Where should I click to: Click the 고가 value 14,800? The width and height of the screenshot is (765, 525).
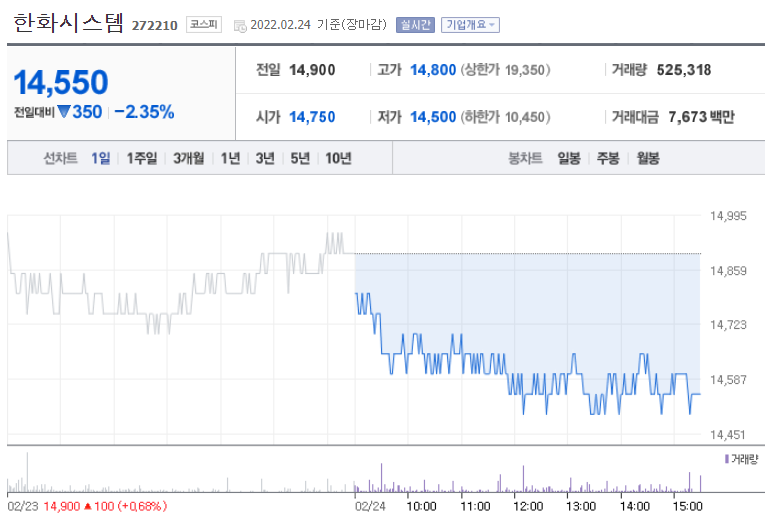[x=433, y=70]
